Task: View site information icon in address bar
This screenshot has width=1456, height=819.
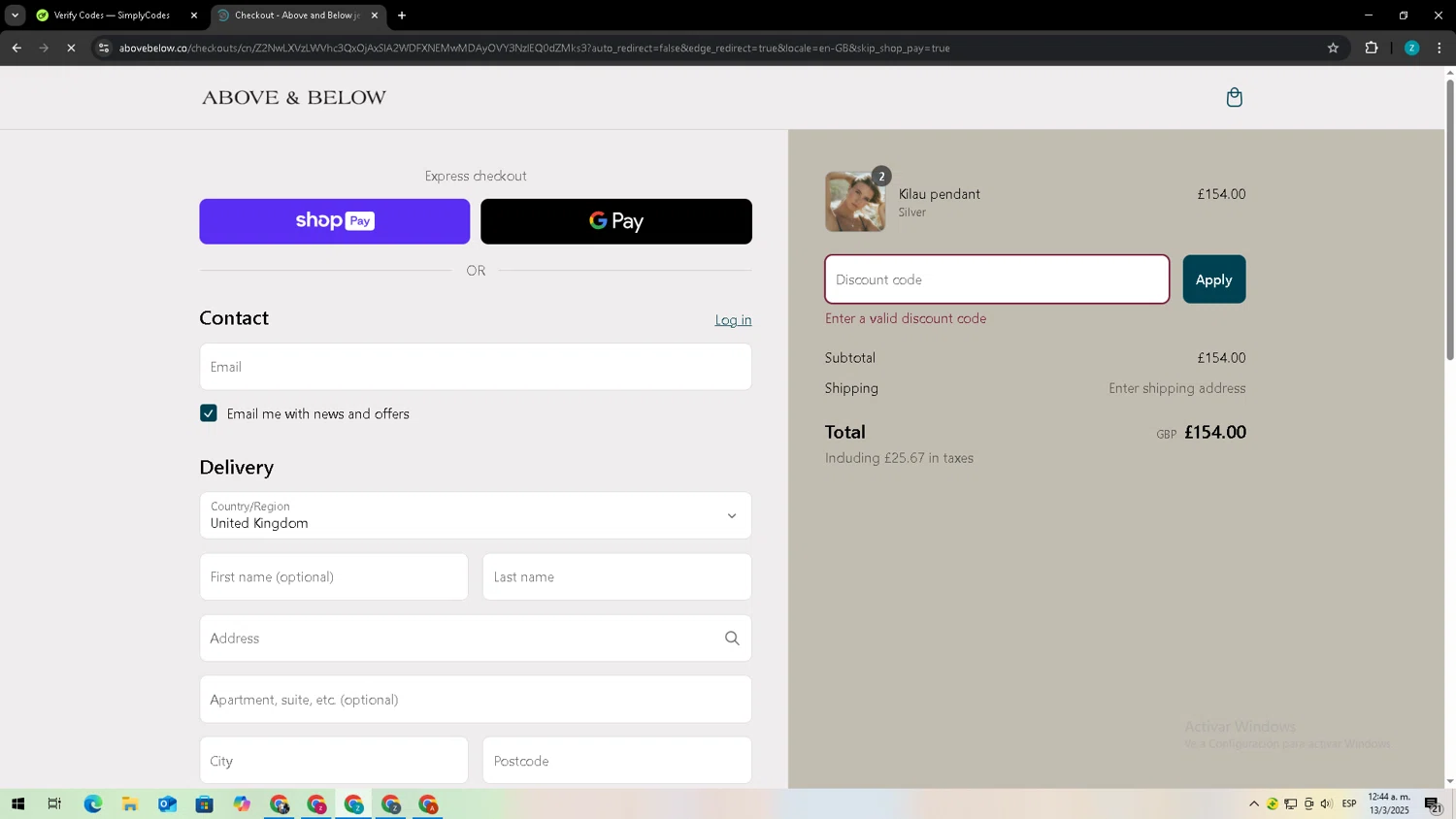Action: [104, 48]
